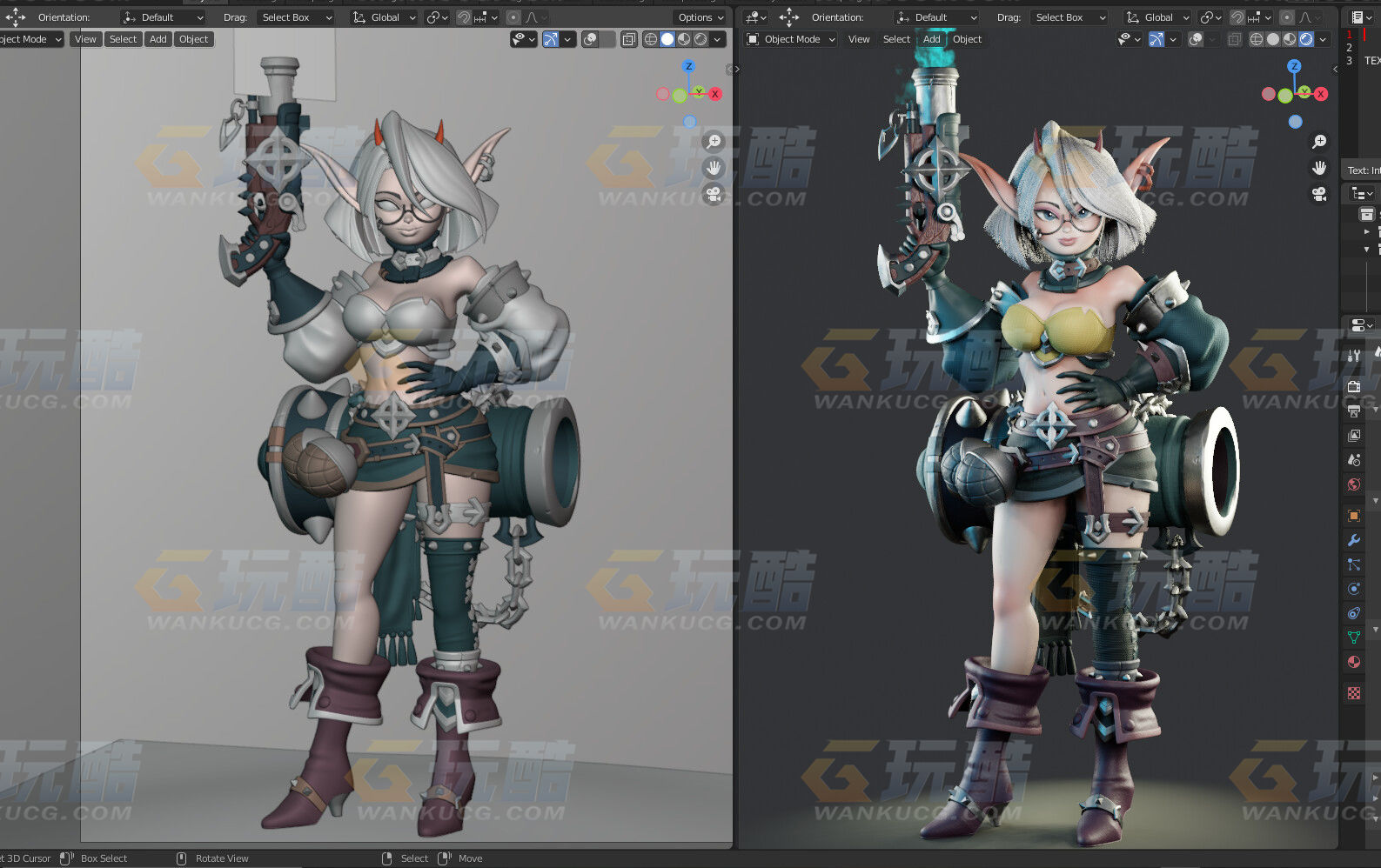Open the Render properties tab
This screenshot has height=868, width=1381.
click(1354, 385)
